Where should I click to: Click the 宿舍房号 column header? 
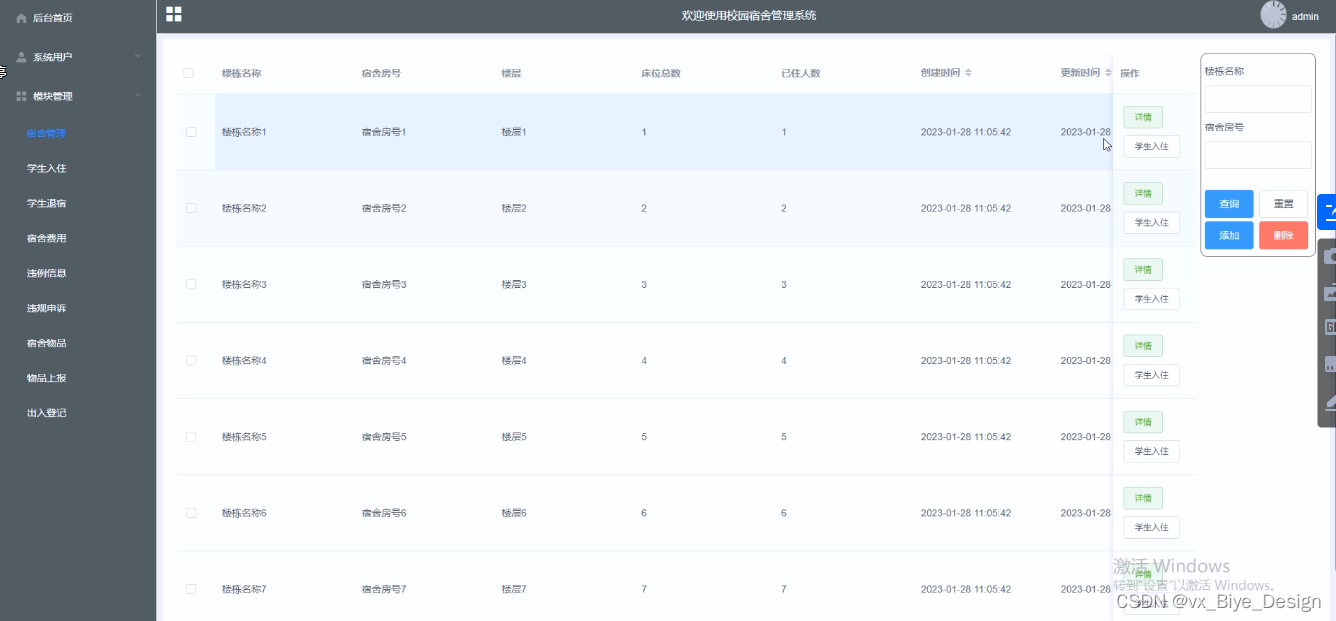382,73
